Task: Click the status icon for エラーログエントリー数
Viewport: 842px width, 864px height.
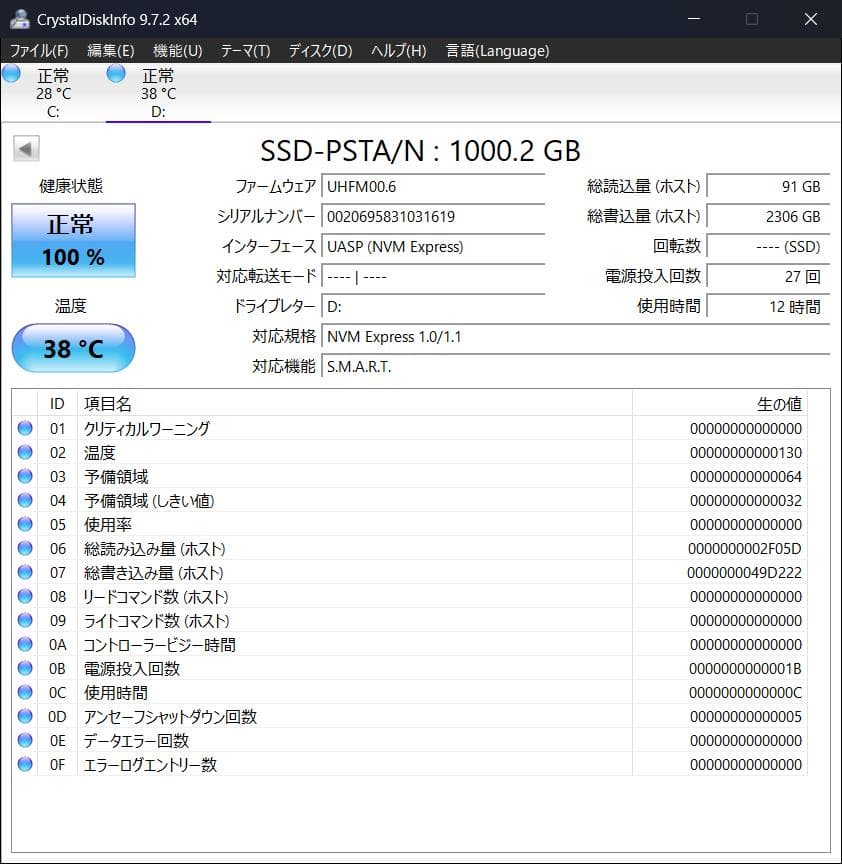Action: pos(24,765)
